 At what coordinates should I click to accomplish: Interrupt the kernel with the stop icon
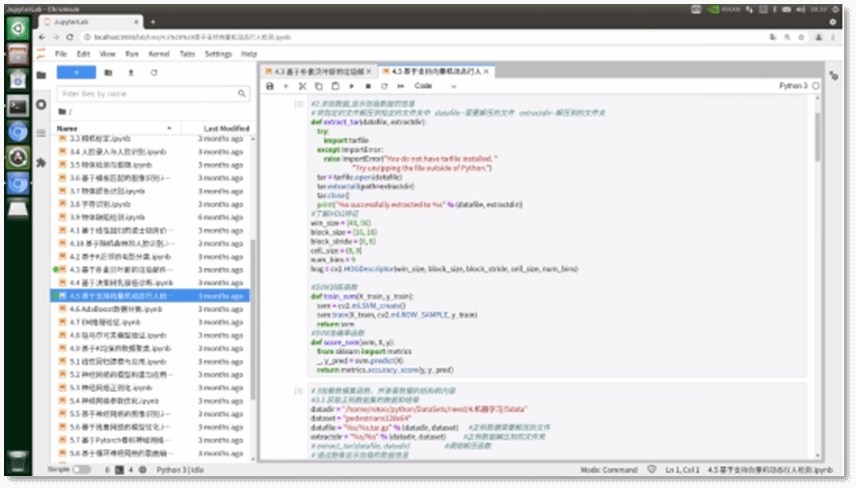tap(368, 86)
